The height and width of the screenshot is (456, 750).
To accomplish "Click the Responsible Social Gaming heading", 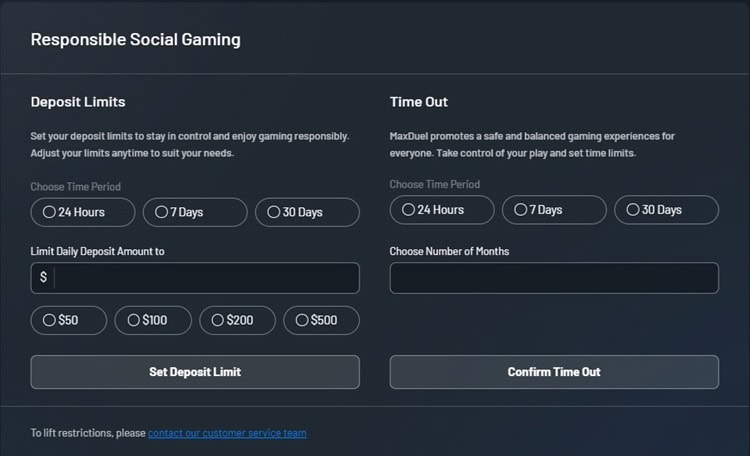I will pyautogui.click(x=135, y=40).
